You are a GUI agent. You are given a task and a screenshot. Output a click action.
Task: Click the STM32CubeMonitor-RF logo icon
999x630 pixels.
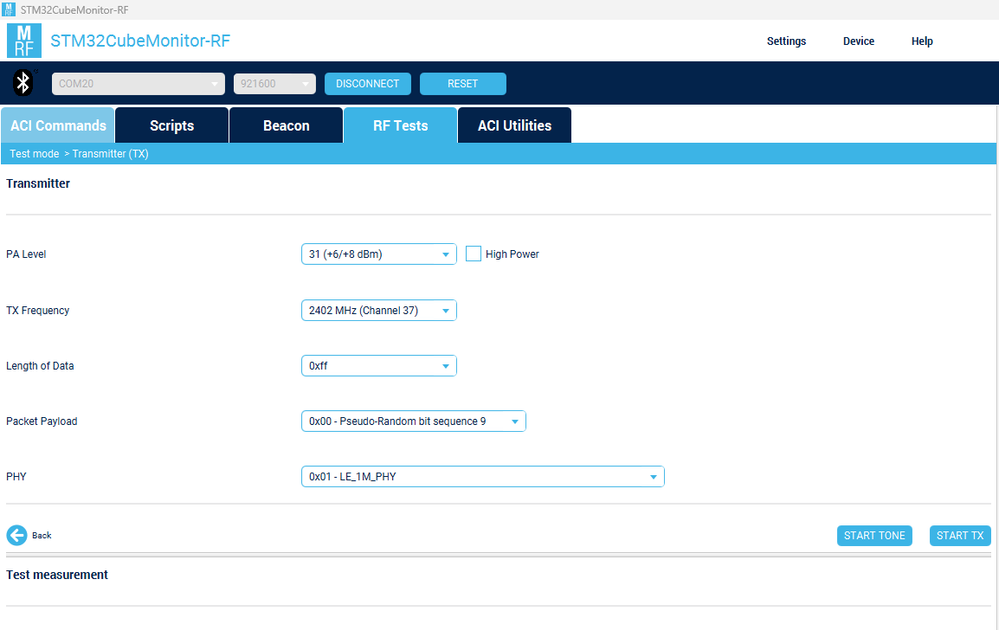(x=24, y=41)
